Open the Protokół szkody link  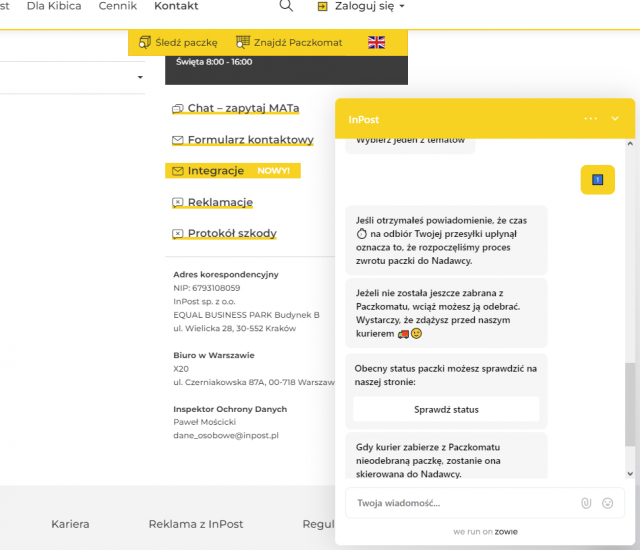[232, 233]
